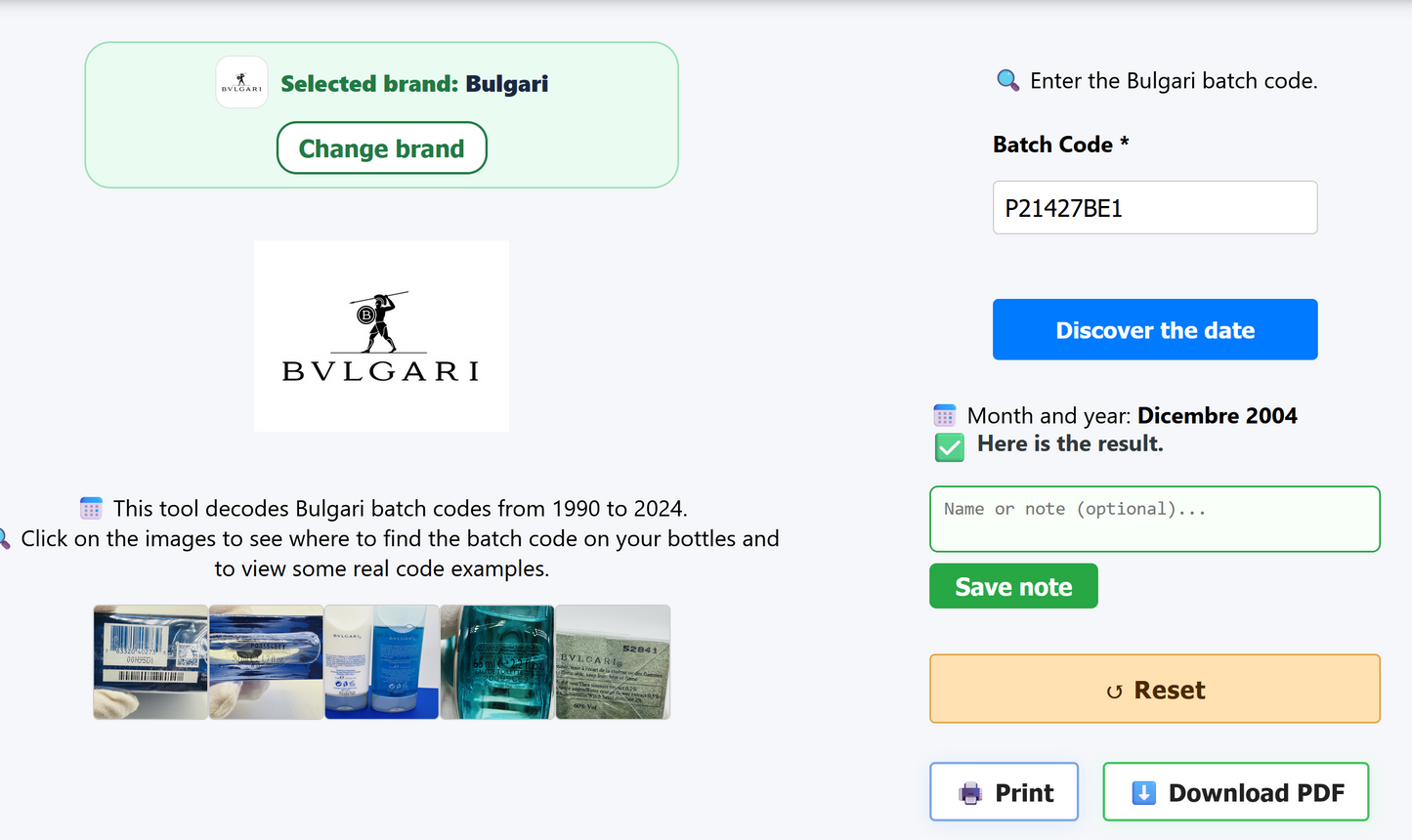Click the magnifying glass icon beside batch prompt

pos(1007,80)
